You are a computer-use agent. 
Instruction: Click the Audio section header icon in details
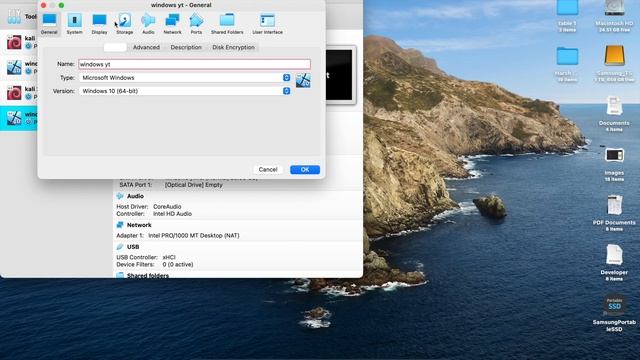point(120,196)
